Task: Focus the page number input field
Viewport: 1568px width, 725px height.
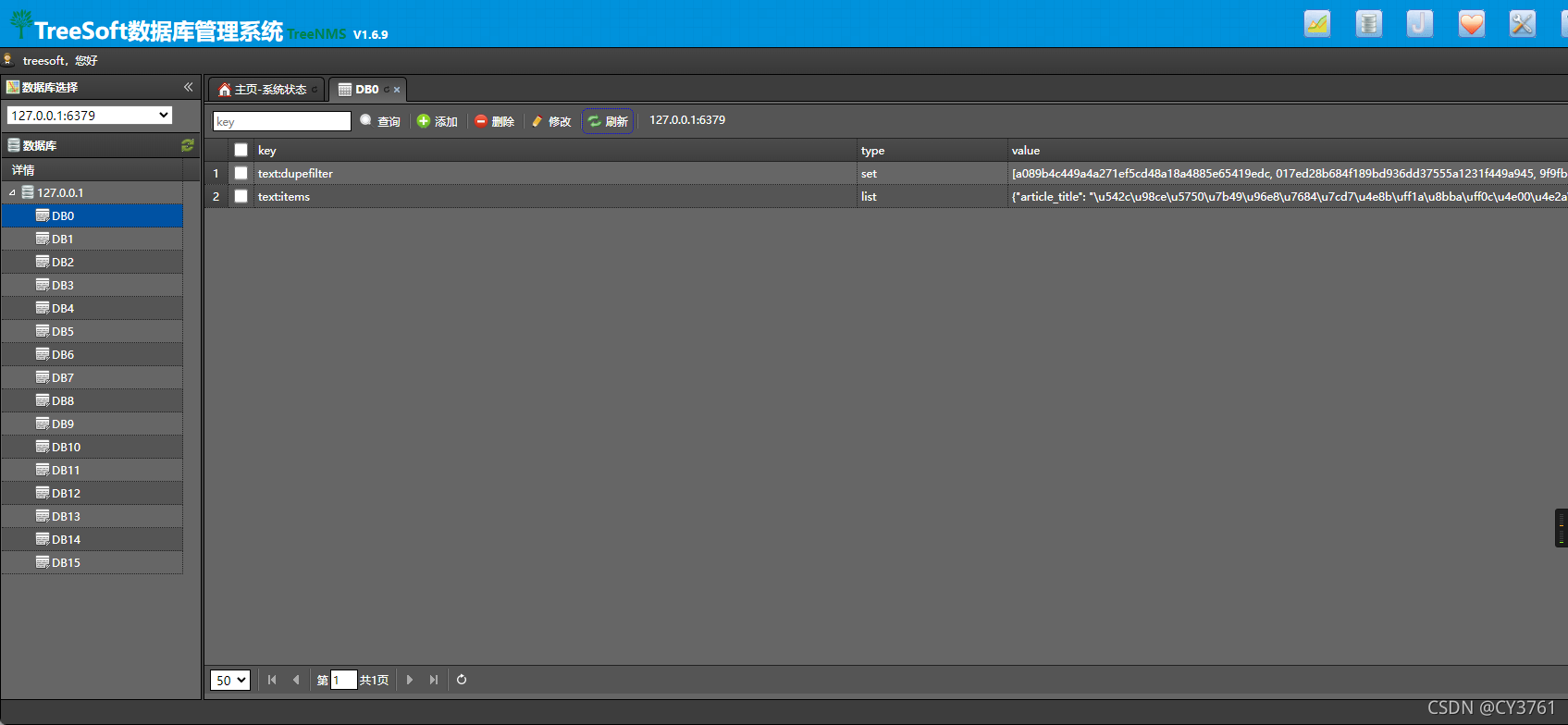Action: 343,680
